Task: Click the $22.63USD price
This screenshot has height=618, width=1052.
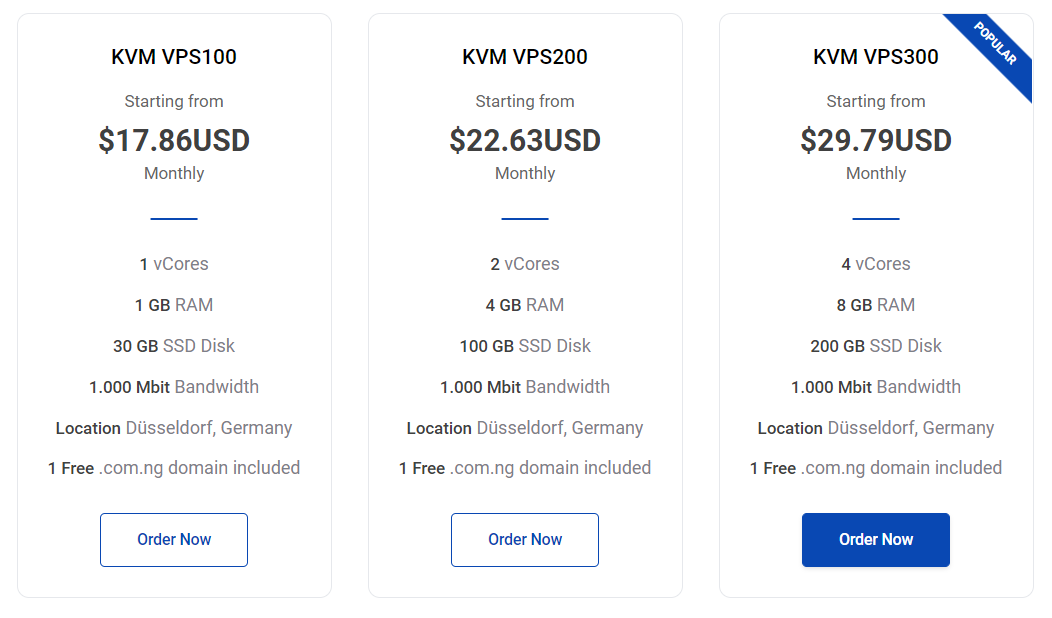Action: coord(525,140)
